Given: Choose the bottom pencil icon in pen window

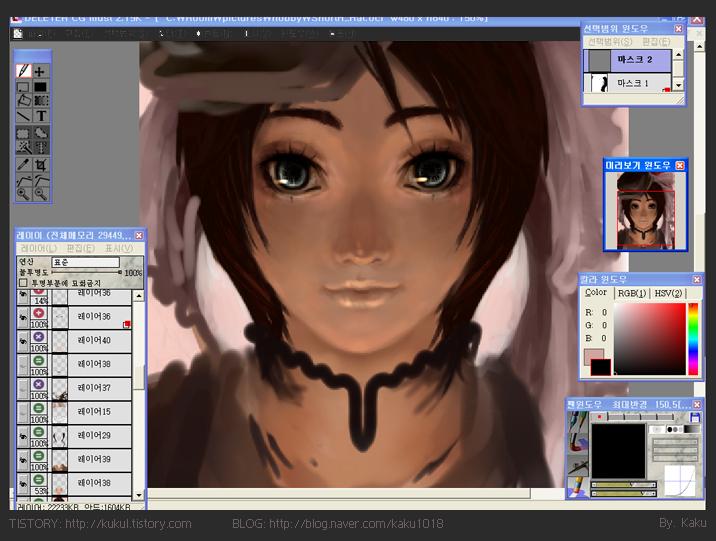Looking at the screenshot, I should pos(578,486).
